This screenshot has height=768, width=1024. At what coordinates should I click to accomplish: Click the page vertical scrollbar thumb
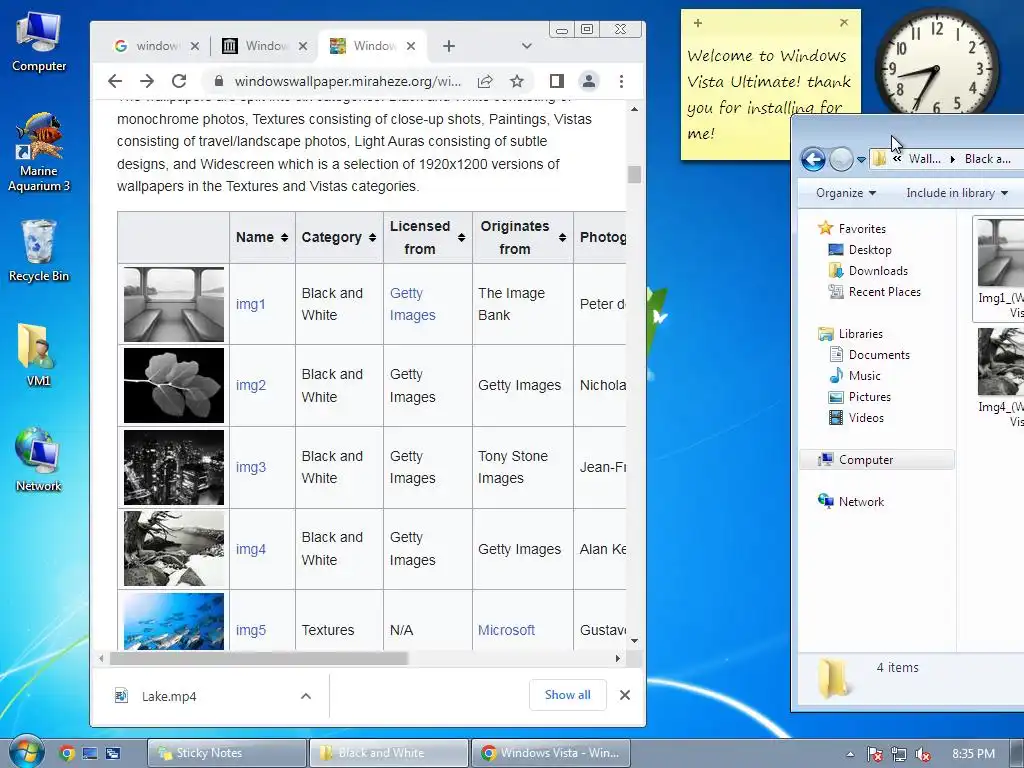click(x=634, y=174)
